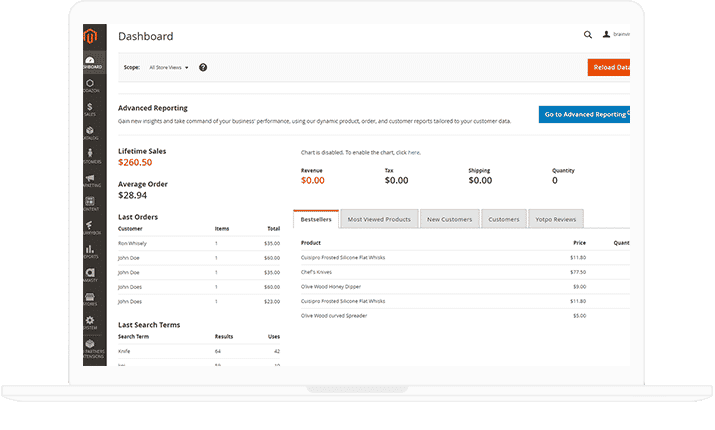This screenshot has height=430, width=715.
Task: Open the System gear icon
Action: [x=90, y=320]
